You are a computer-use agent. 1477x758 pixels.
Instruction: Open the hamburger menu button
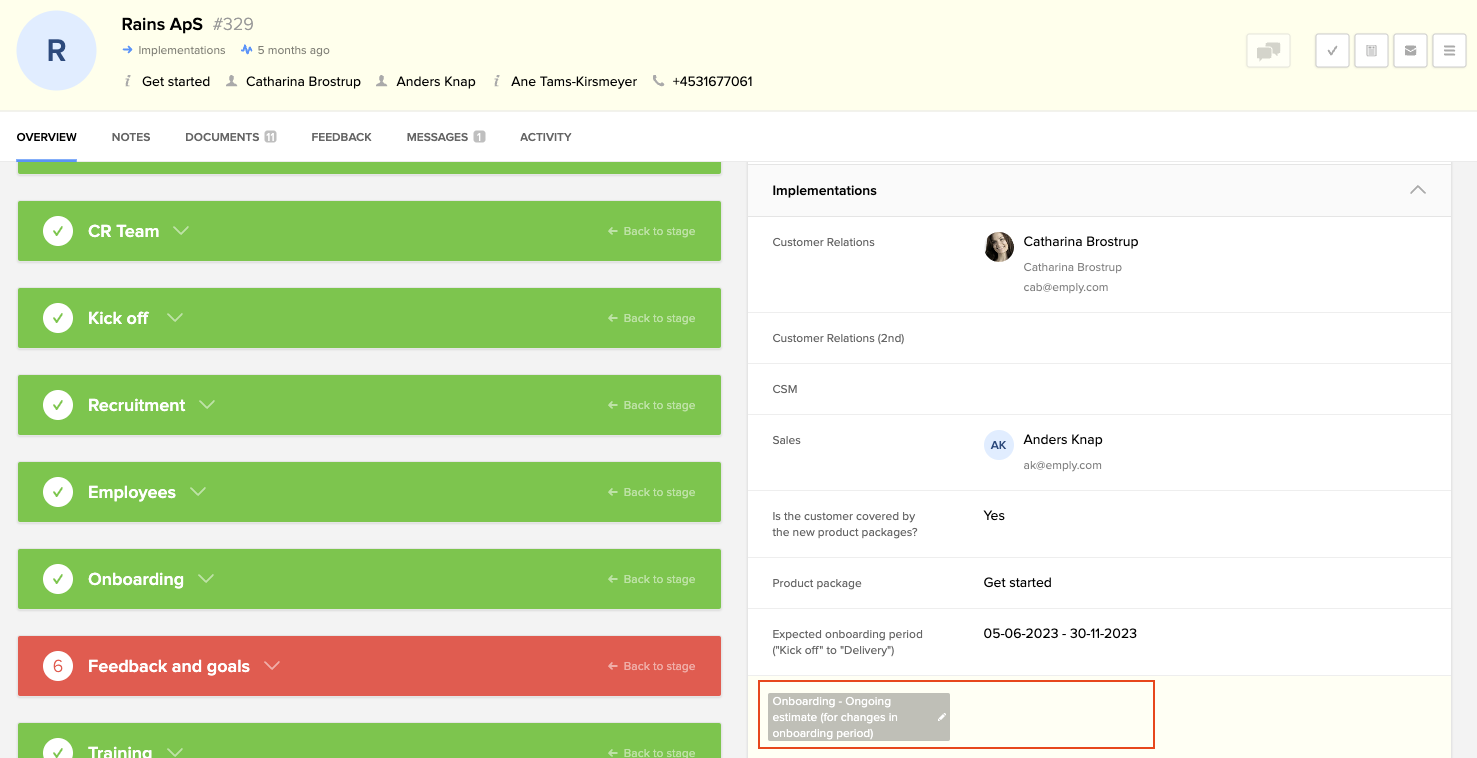click(x=1449, y=51)
